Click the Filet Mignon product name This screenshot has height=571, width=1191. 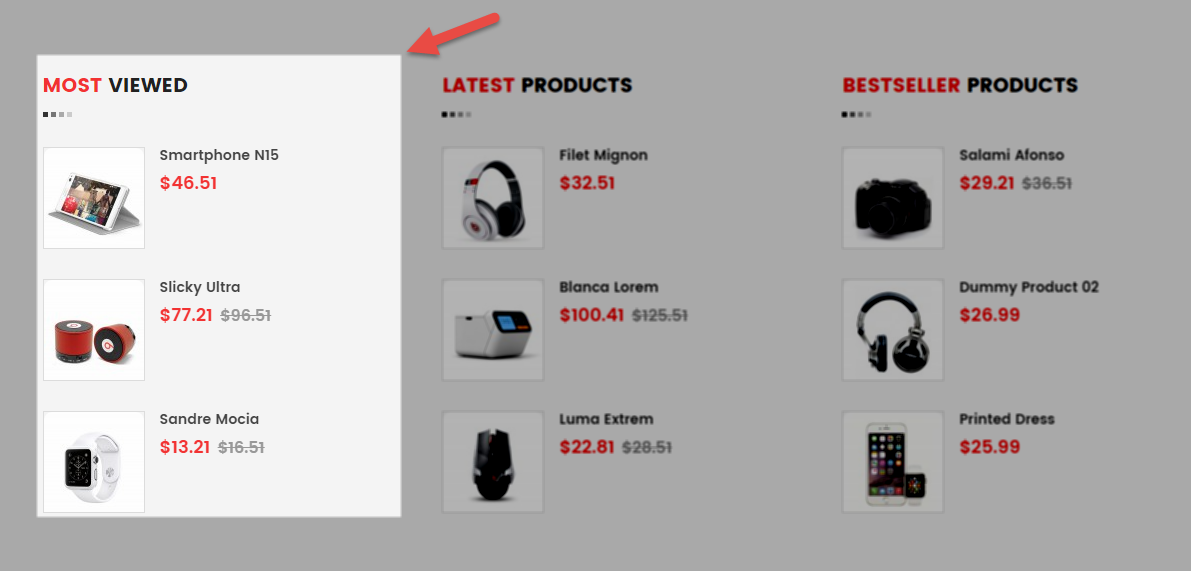603,156
